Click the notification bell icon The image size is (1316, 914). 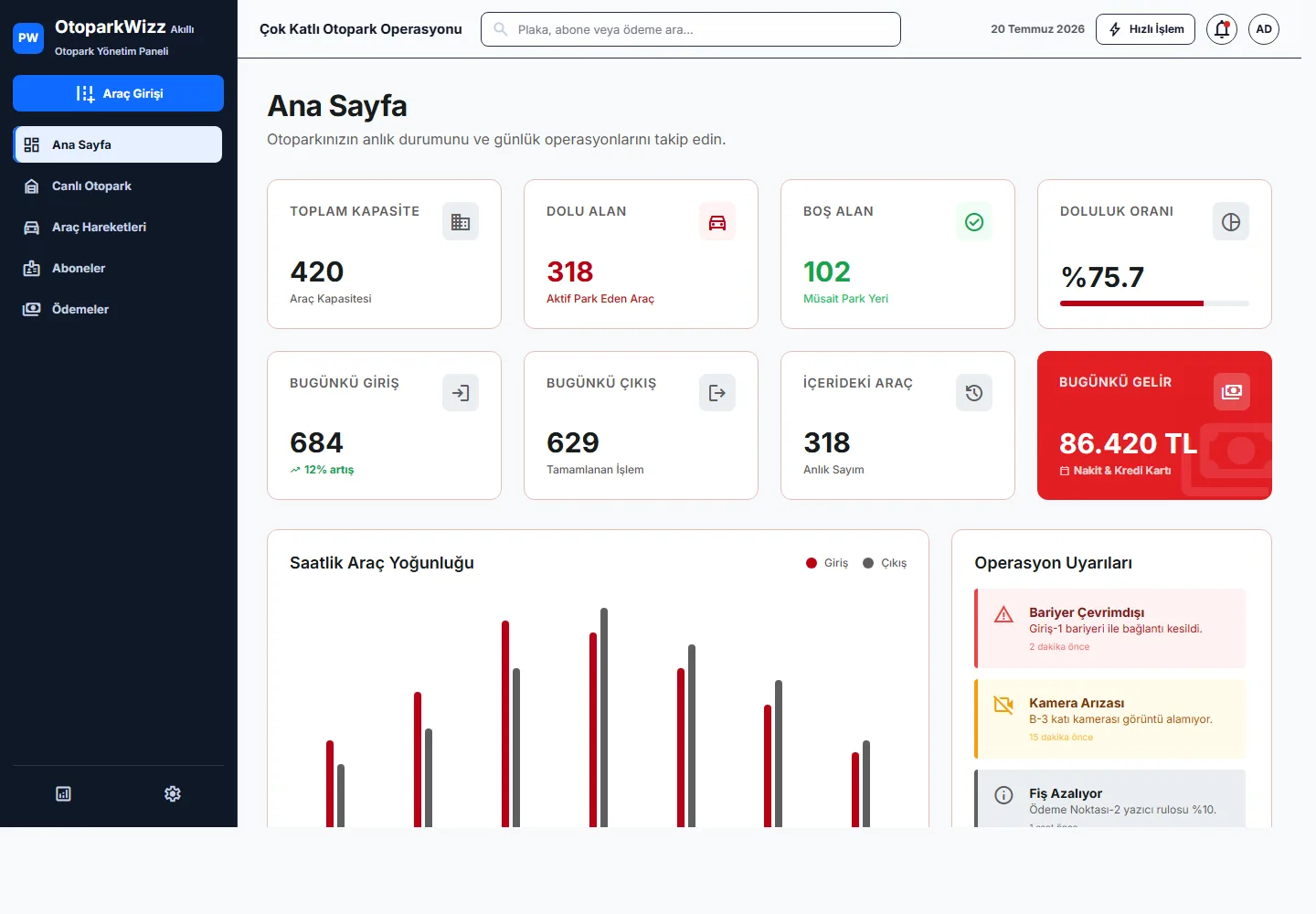pos(1222,29)
